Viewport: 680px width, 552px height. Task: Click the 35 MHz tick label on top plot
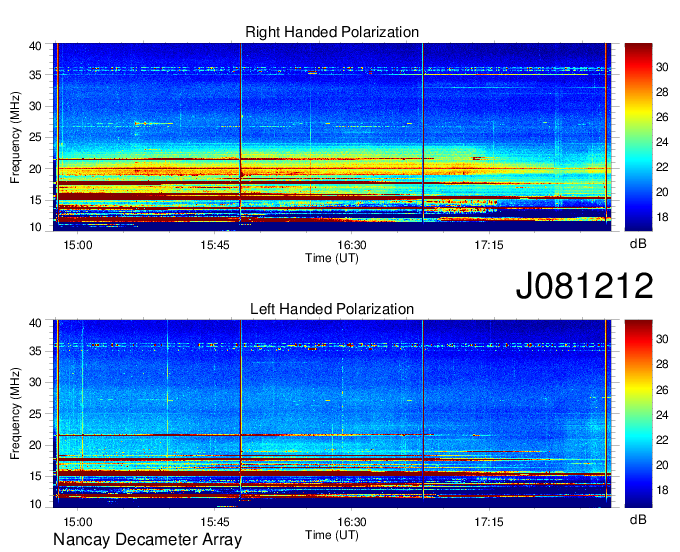35,75
